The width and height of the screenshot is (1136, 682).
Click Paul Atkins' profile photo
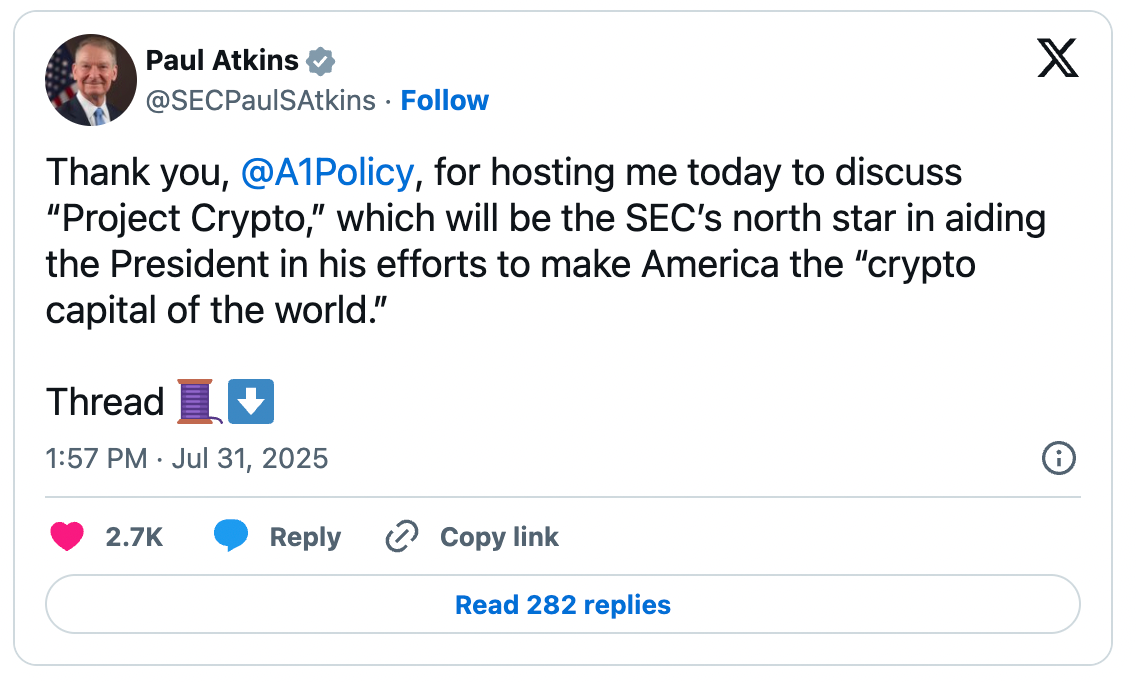(91, 80)
